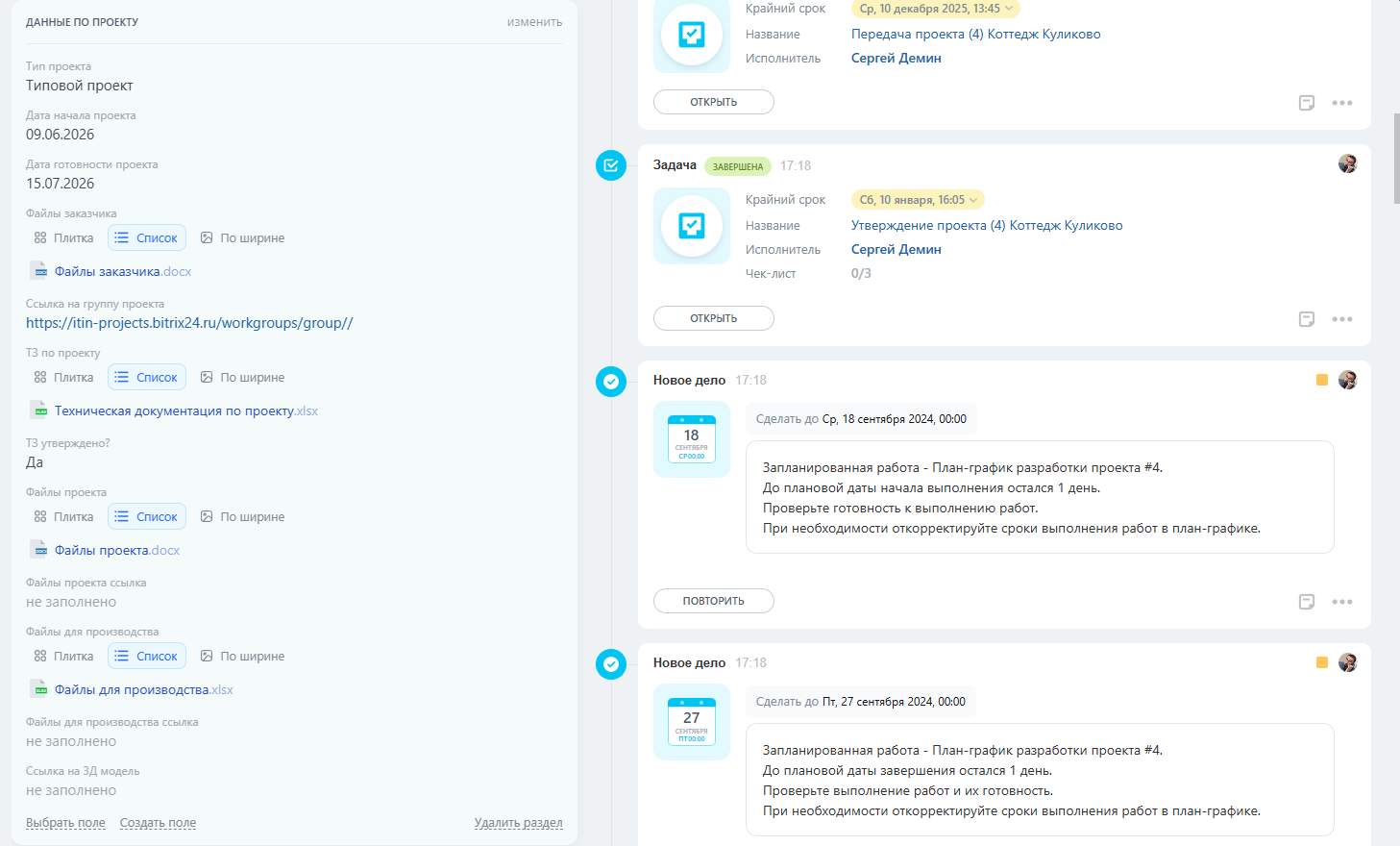Screen dimensions: 1400x846
Task: Click the due date Пт, 27 сентября 2024, 00:00
Action: [x=894, y=702]
